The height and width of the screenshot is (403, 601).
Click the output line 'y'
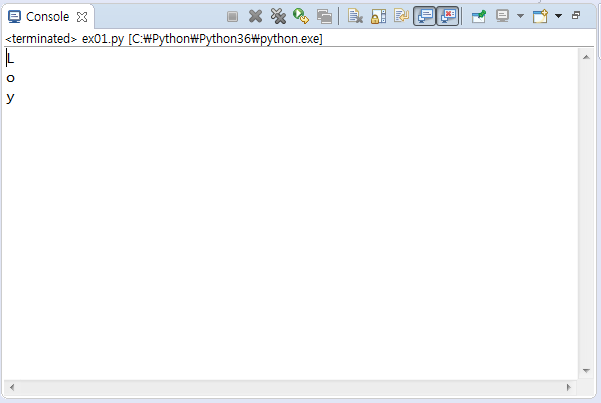pos(10,98)
